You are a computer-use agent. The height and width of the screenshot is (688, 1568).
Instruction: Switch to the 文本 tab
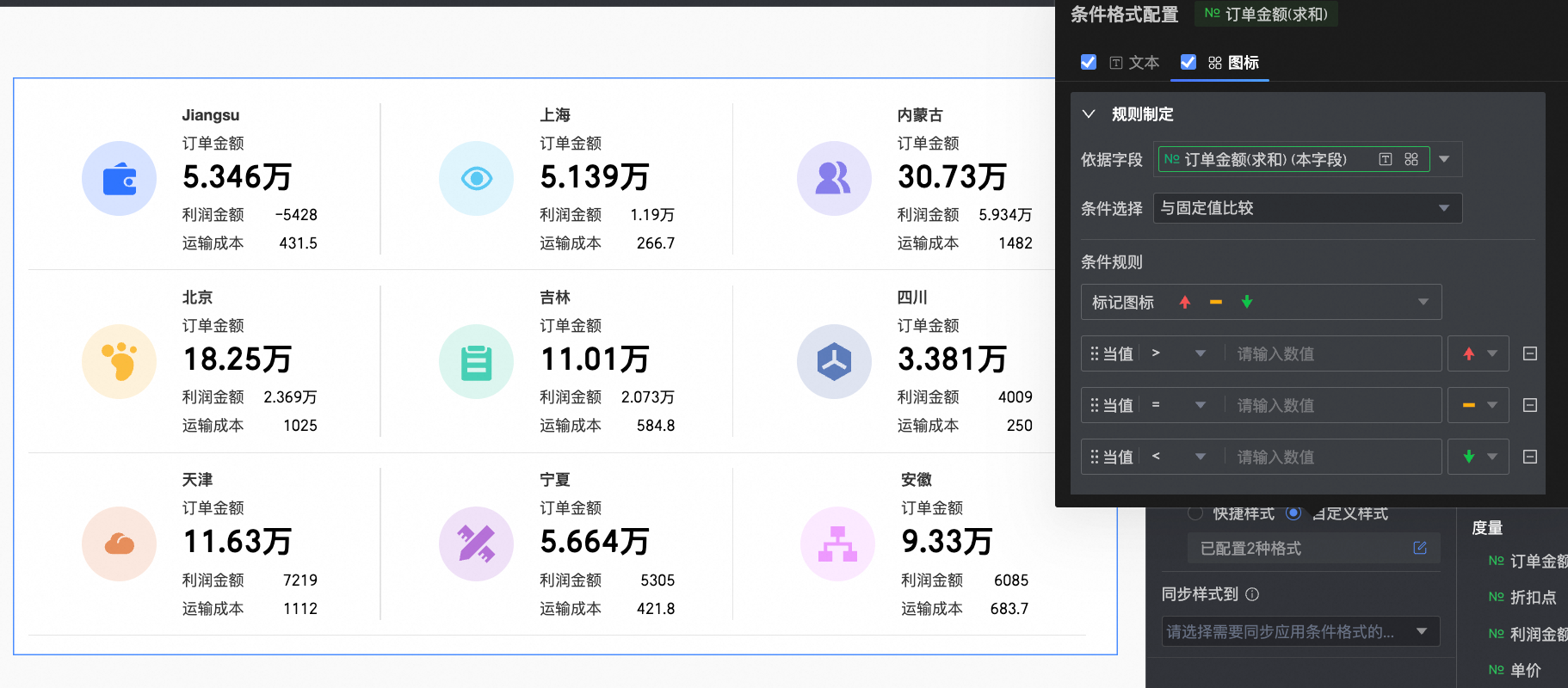(1135, 63)
